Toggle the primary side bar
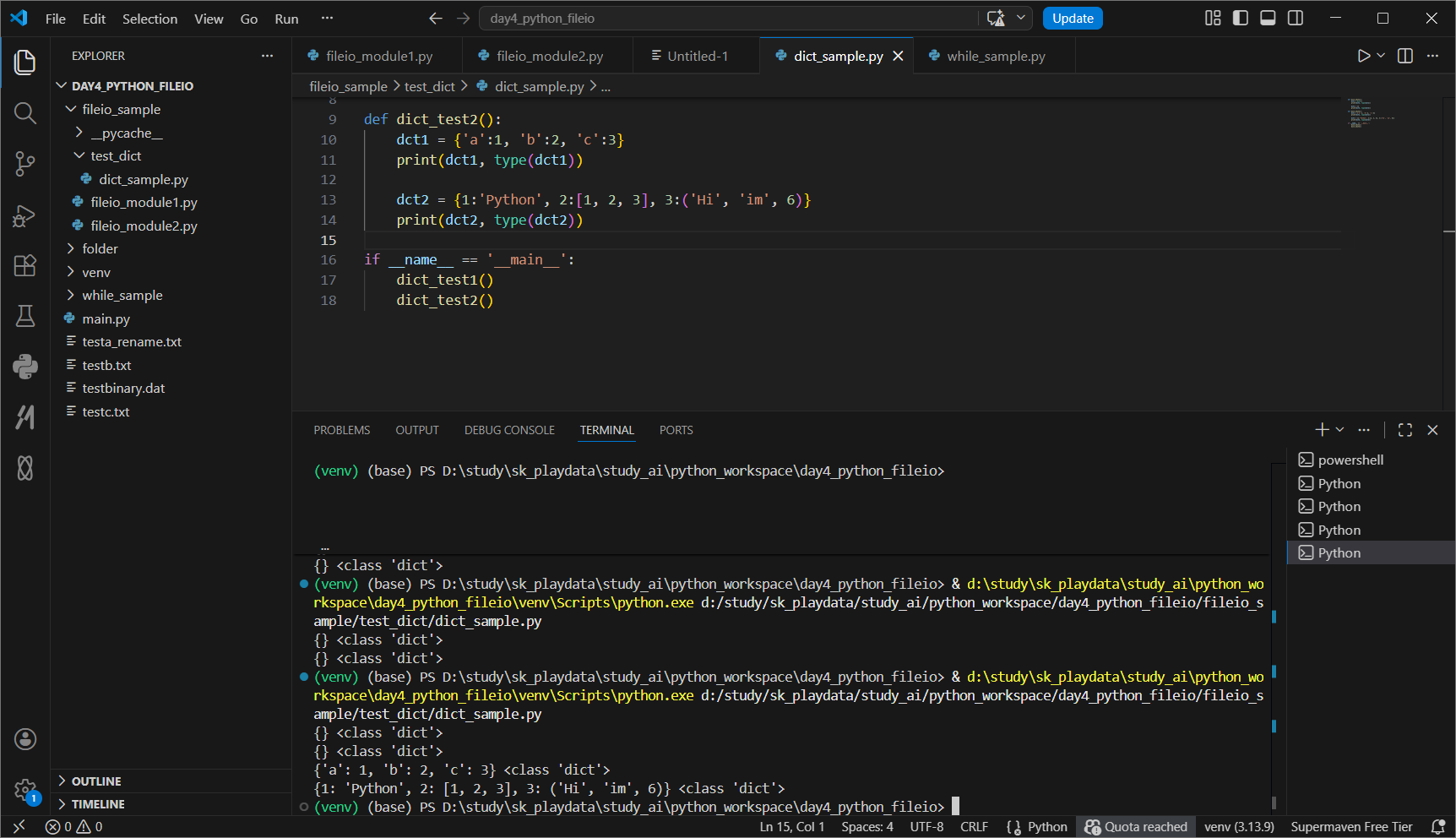 point(1241,18)
